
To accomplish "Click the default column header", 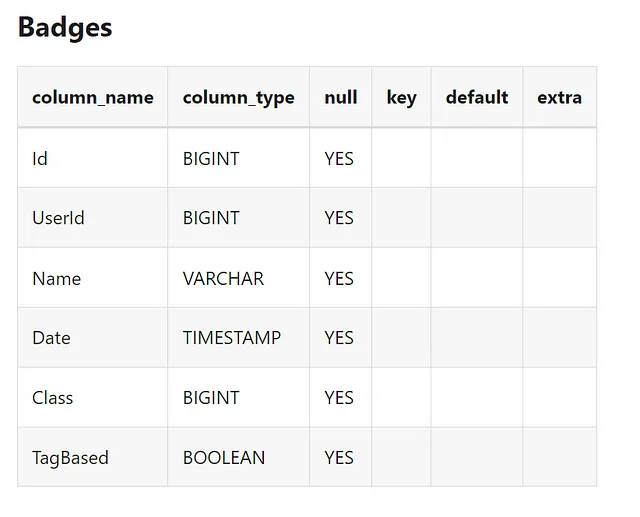I will (x=477, y=97).
